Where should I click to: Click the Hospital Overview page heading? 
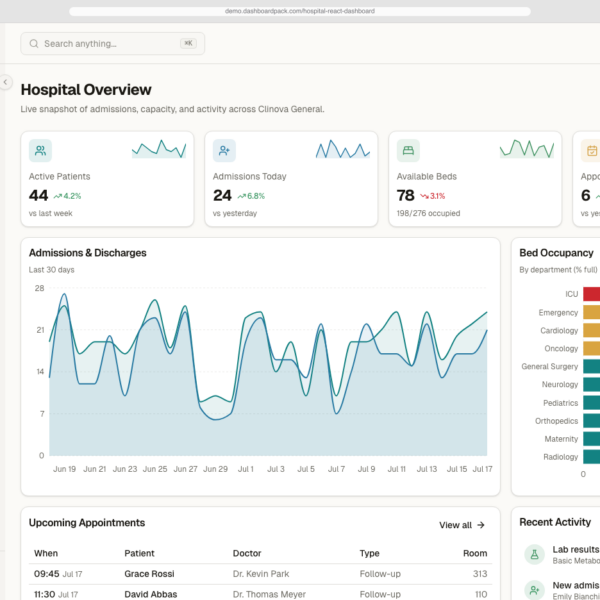pyautogui.click(x=86, y=90)
